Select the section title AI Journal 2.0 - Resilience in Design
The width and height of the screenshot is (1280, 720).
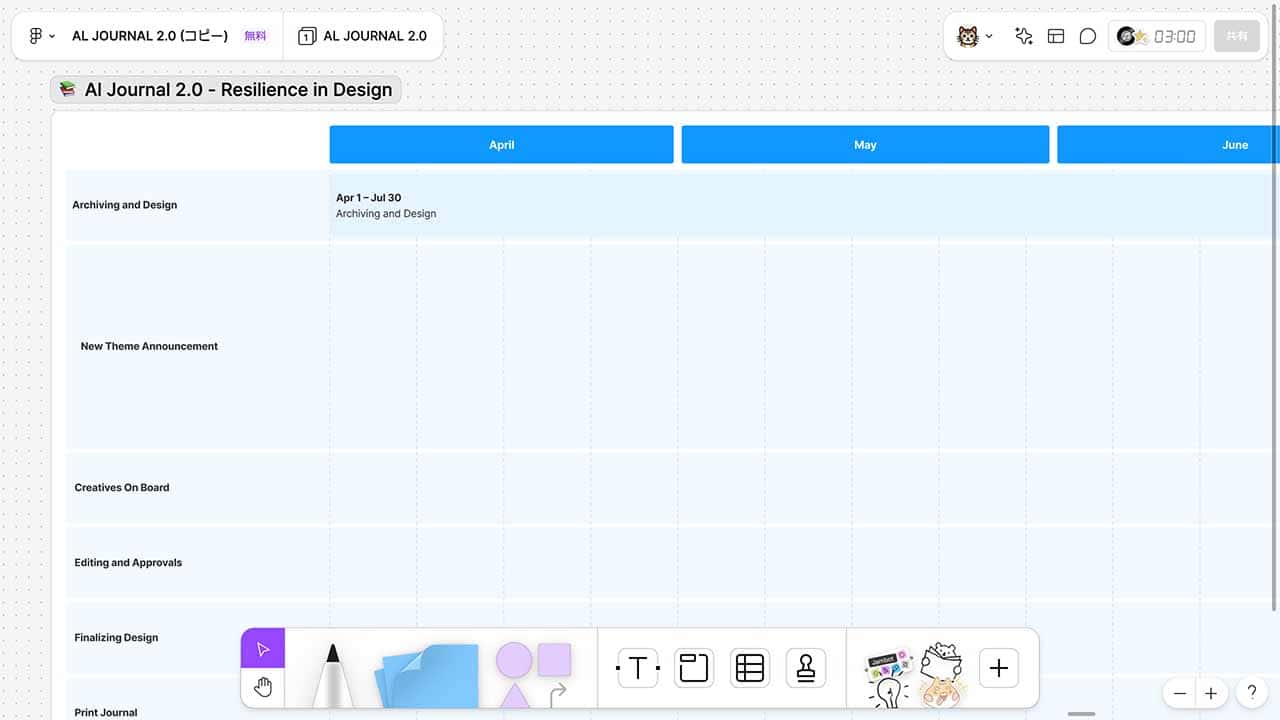tap(226, 90)
